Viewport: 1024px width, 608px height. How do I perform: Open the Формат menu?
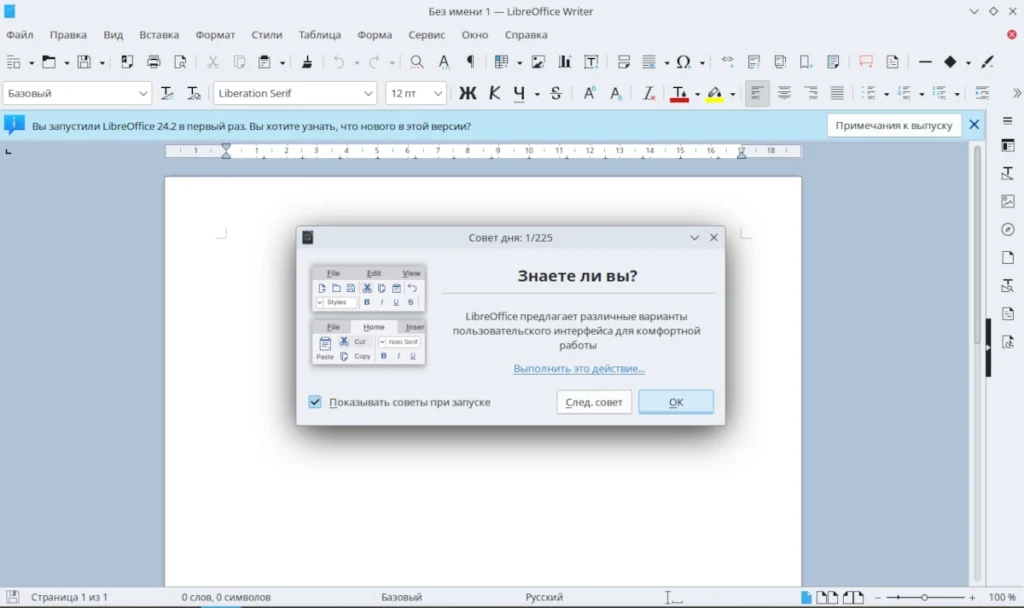click(x=215, y=35)
